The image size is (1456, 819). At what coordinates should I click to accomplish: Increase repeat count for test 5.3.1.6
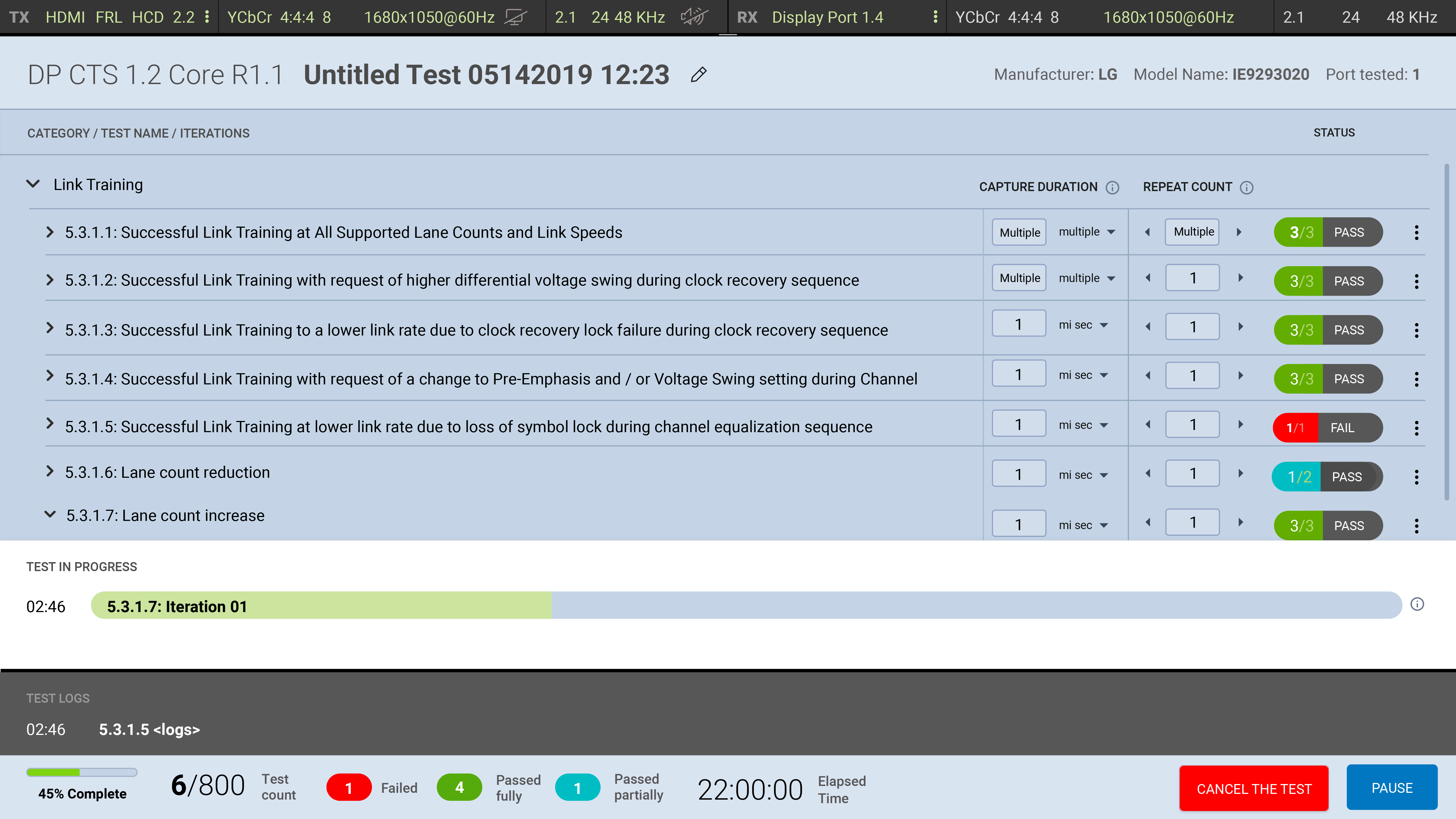coord(1241,473)
